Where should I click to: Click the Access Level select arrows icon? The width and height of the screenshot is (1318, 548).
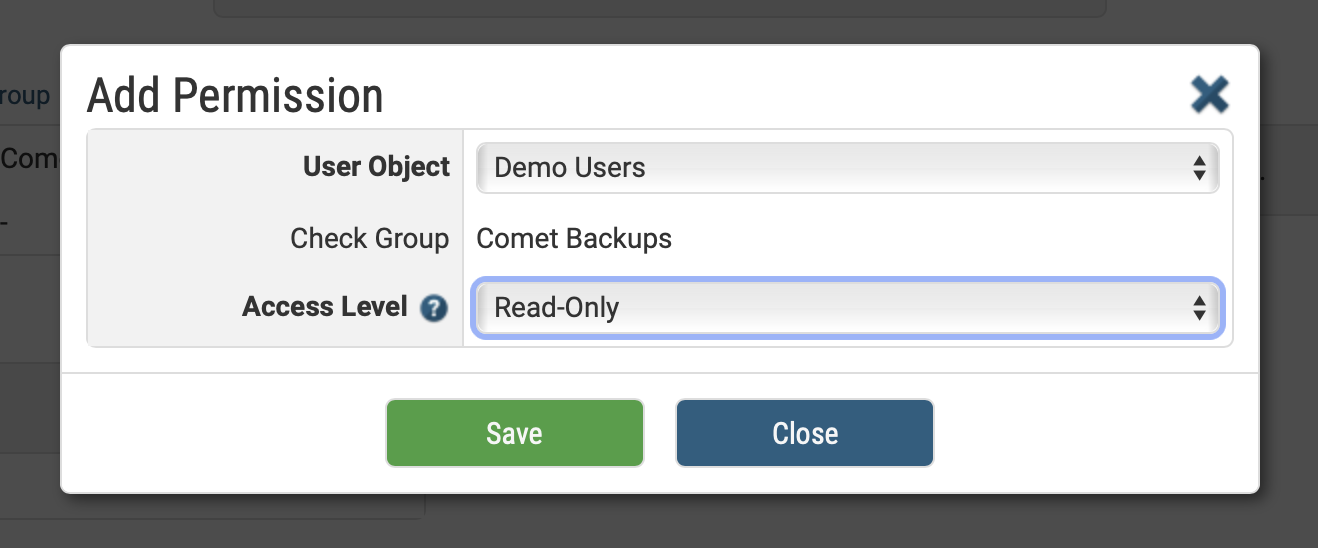point(1199,308)
